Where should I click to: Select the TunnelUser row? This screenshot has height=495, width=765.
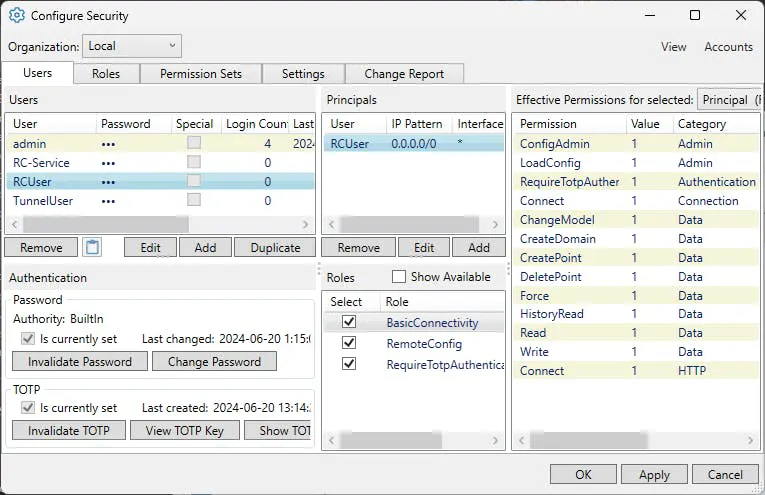40,201
